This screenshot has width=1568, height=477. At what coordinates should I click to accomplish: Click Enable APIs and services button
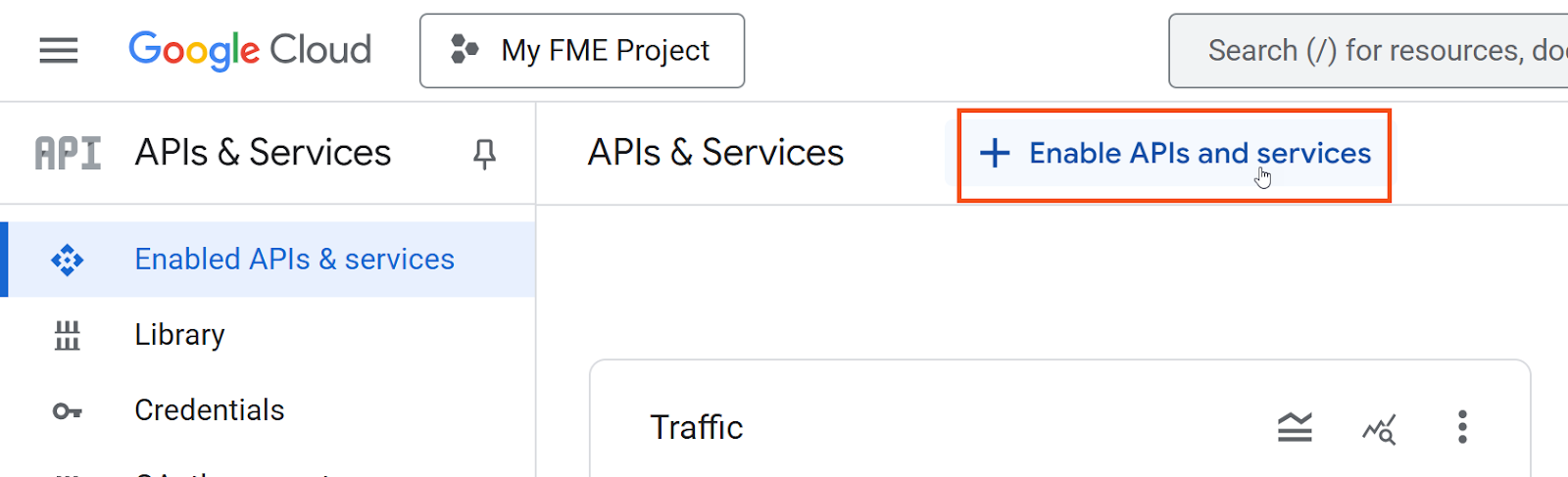tap(1174, 155)
